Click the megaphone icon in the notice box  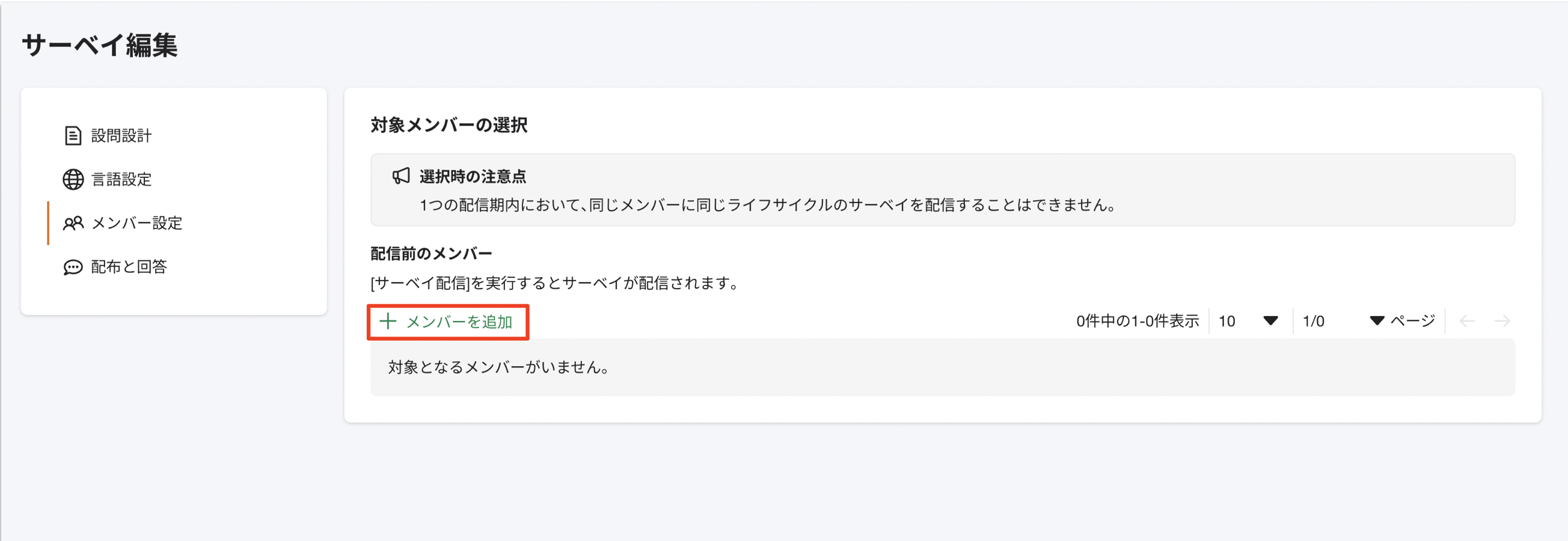pos(401,176)
